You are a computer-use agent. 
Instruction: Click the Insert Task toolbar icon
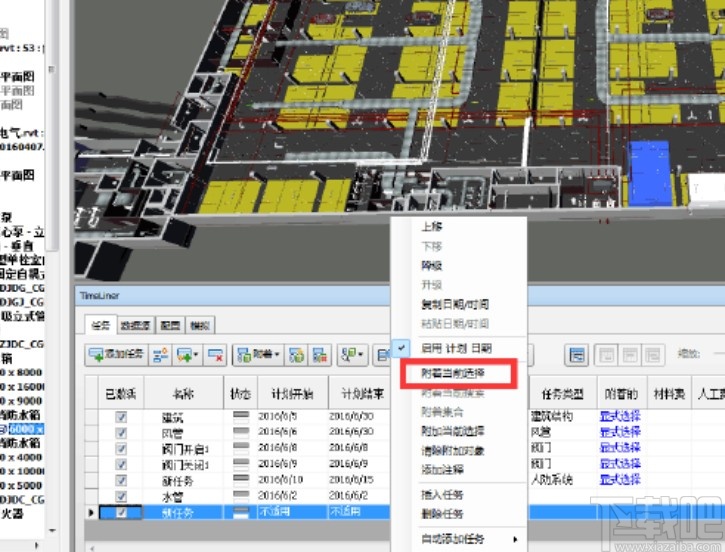coord(160,355)
